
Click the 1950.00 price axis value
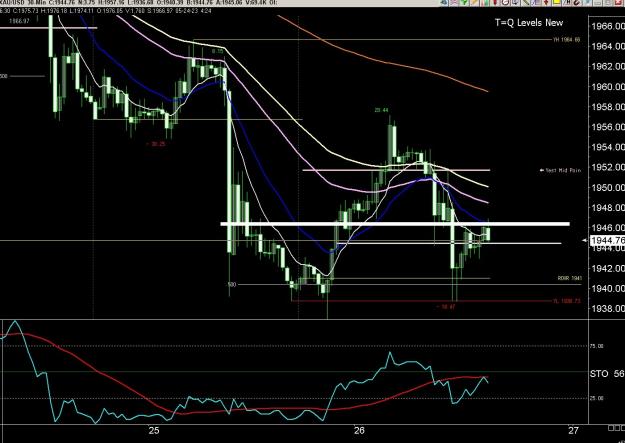tap(609, 187)
